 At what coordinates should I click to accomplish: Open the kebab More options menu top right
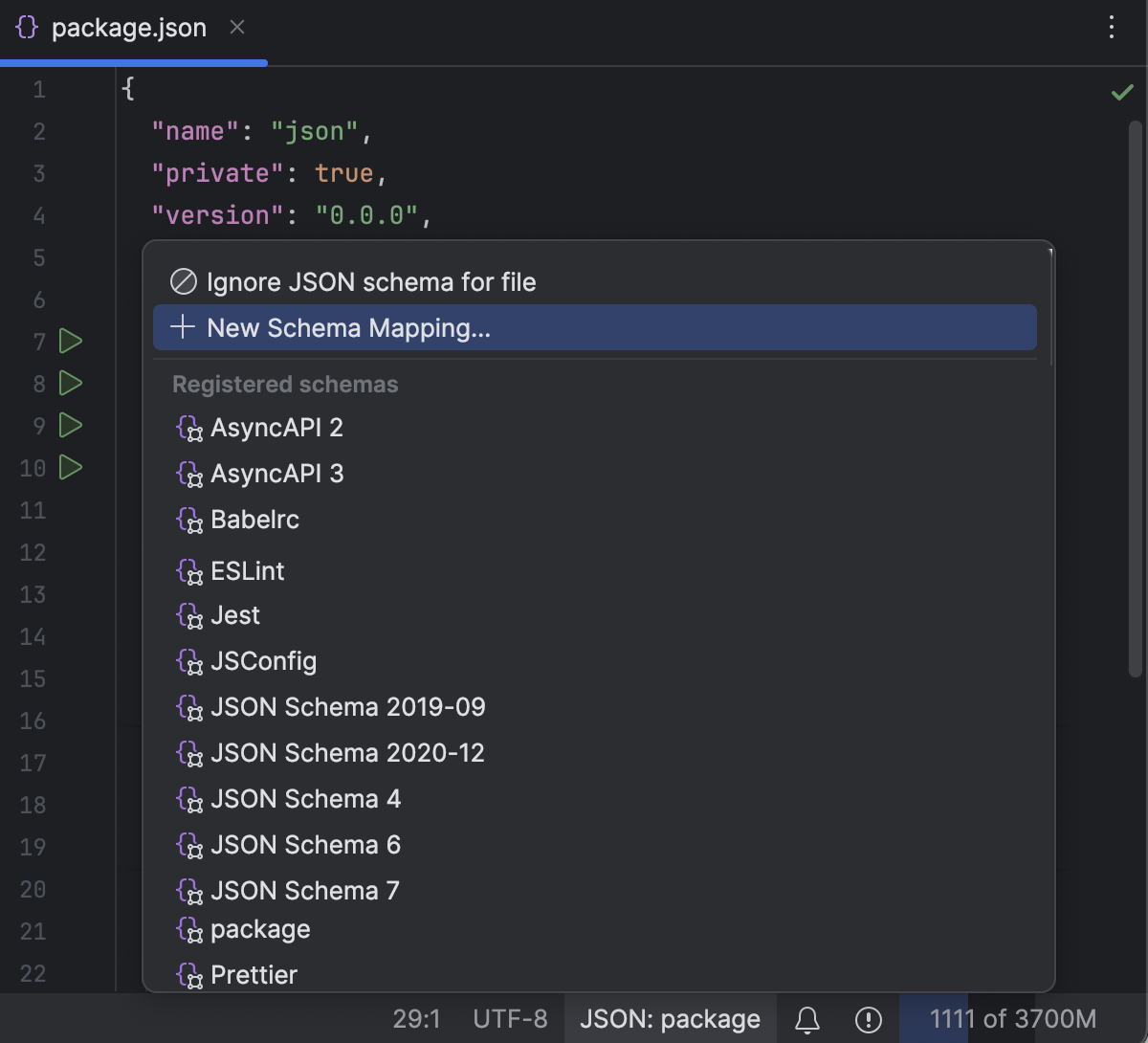point(1111,28)
